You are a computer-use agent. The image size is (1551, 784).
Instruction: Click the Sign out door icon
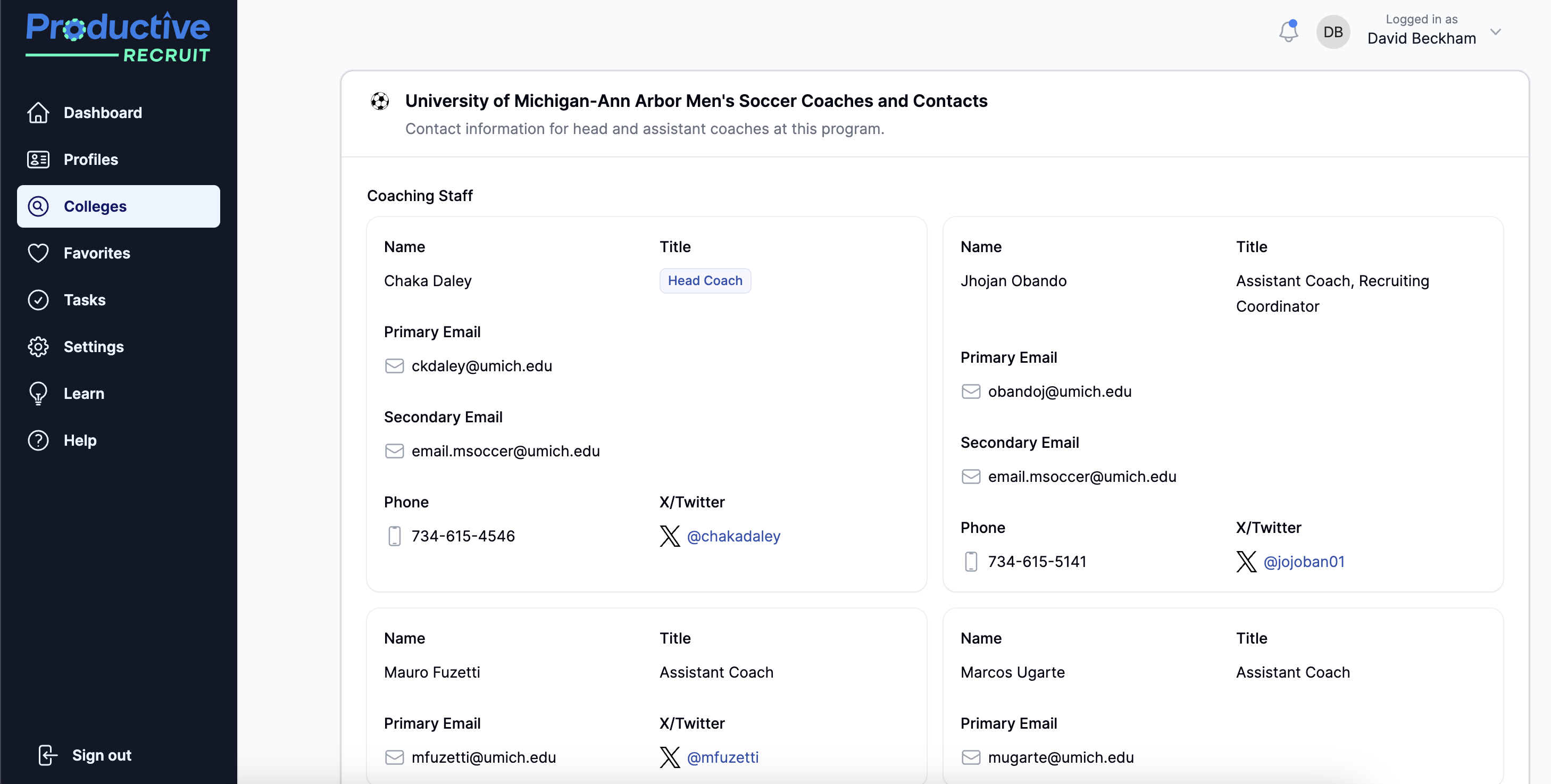pos(47,755)
